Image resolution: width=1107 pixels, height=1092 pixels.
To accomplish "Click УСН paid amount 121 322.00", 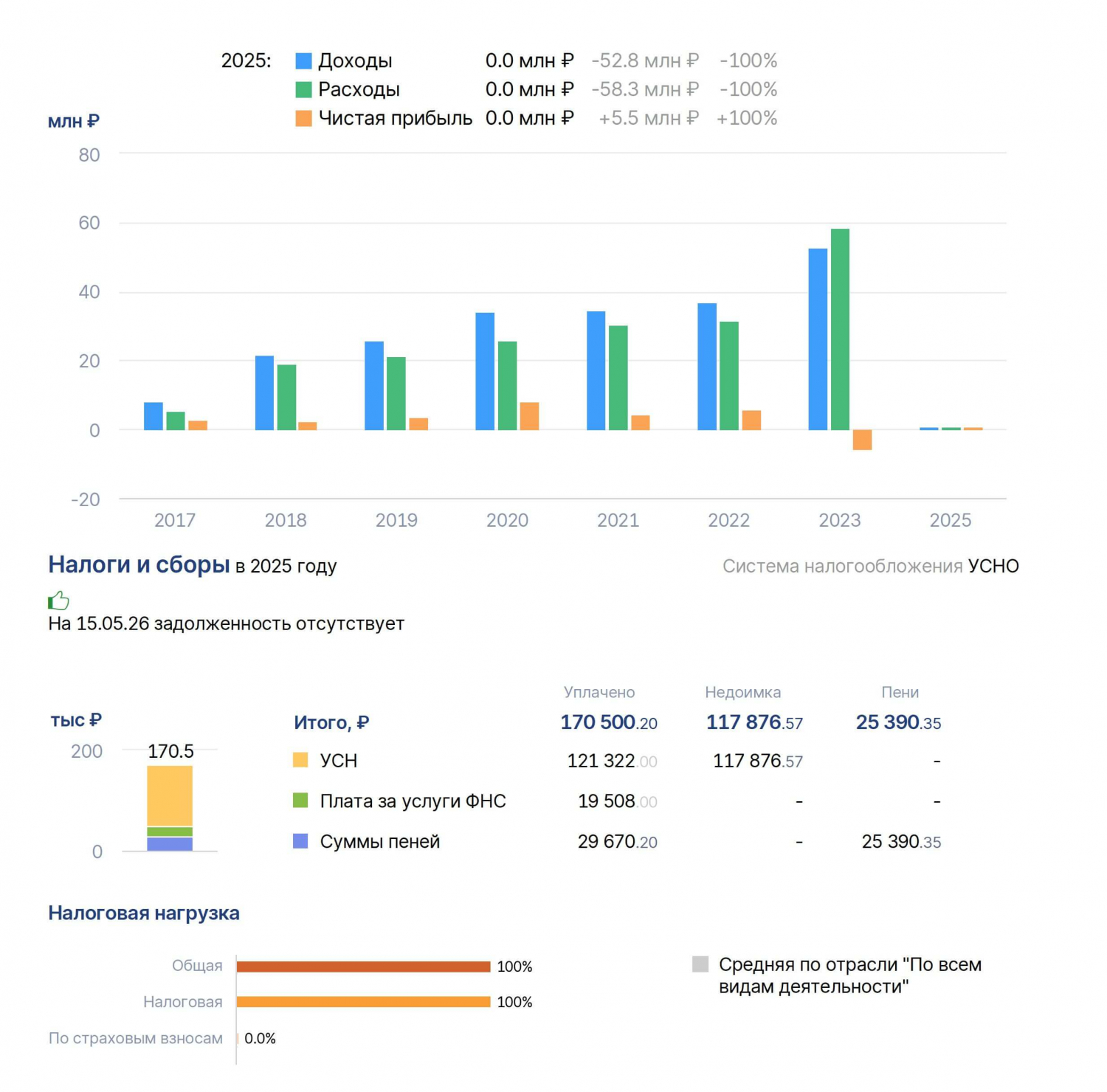I will coord(612,761).
